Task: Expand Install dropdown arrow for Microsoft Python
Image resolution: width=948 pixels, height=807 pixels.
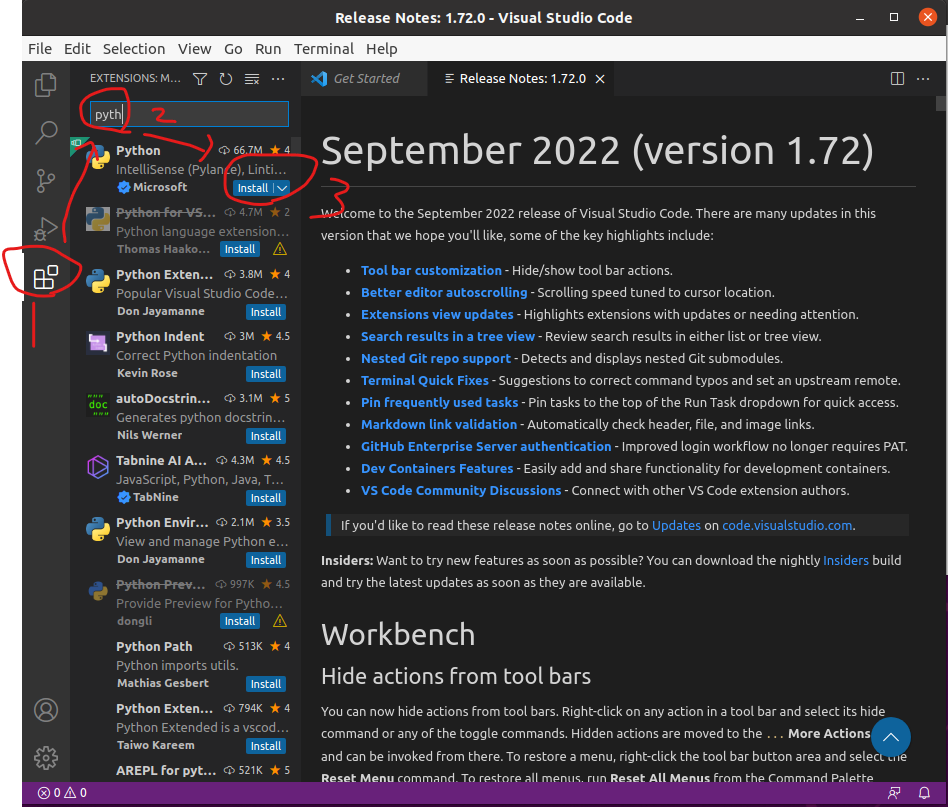Action: click(x=282, y=188)
